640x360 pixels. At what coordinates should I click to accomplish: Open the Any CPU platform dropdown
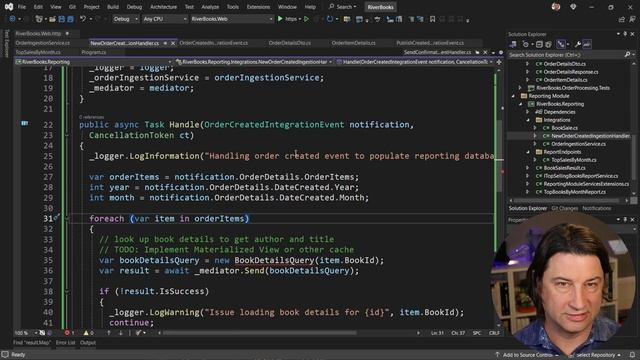pos(165,19)
